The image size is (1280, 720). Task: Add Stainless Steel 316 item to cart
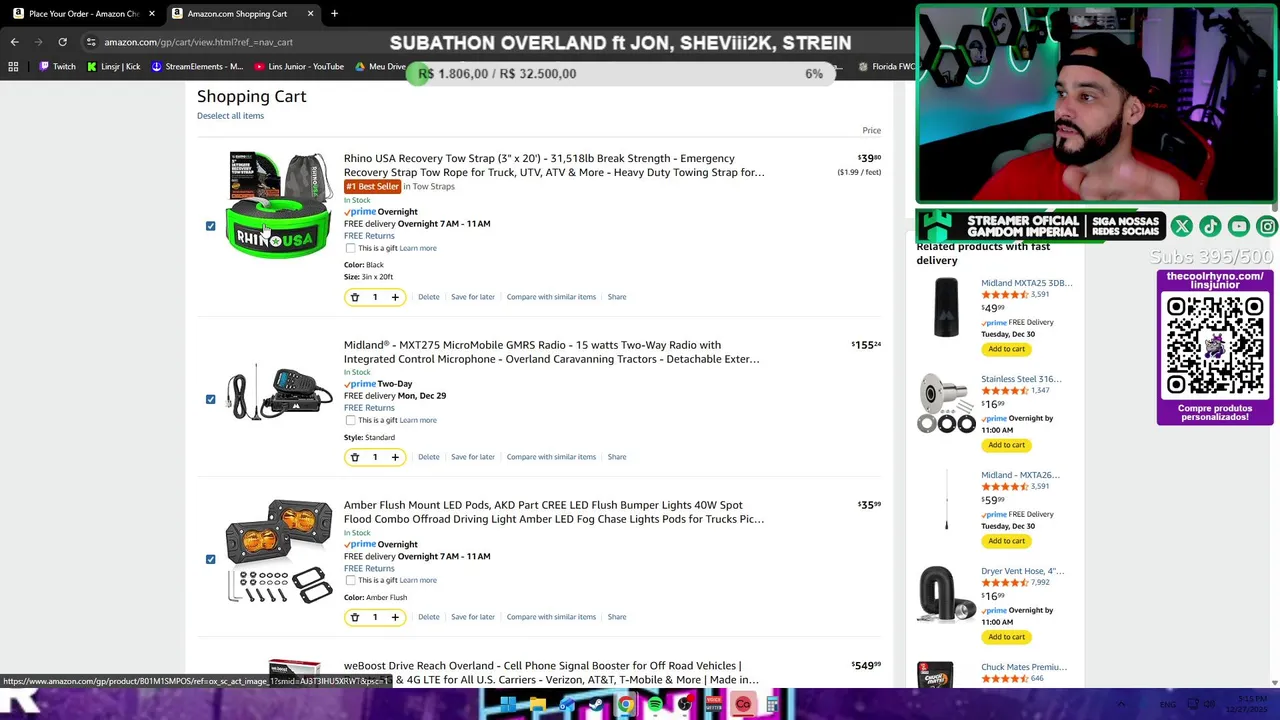point(1007,445)
